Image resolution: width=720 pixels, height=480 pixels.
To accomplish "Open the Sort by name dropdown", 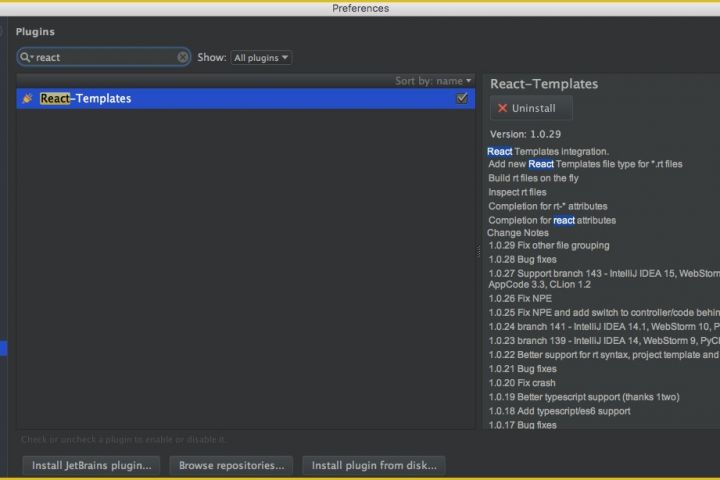I will (x=433, y=81).
